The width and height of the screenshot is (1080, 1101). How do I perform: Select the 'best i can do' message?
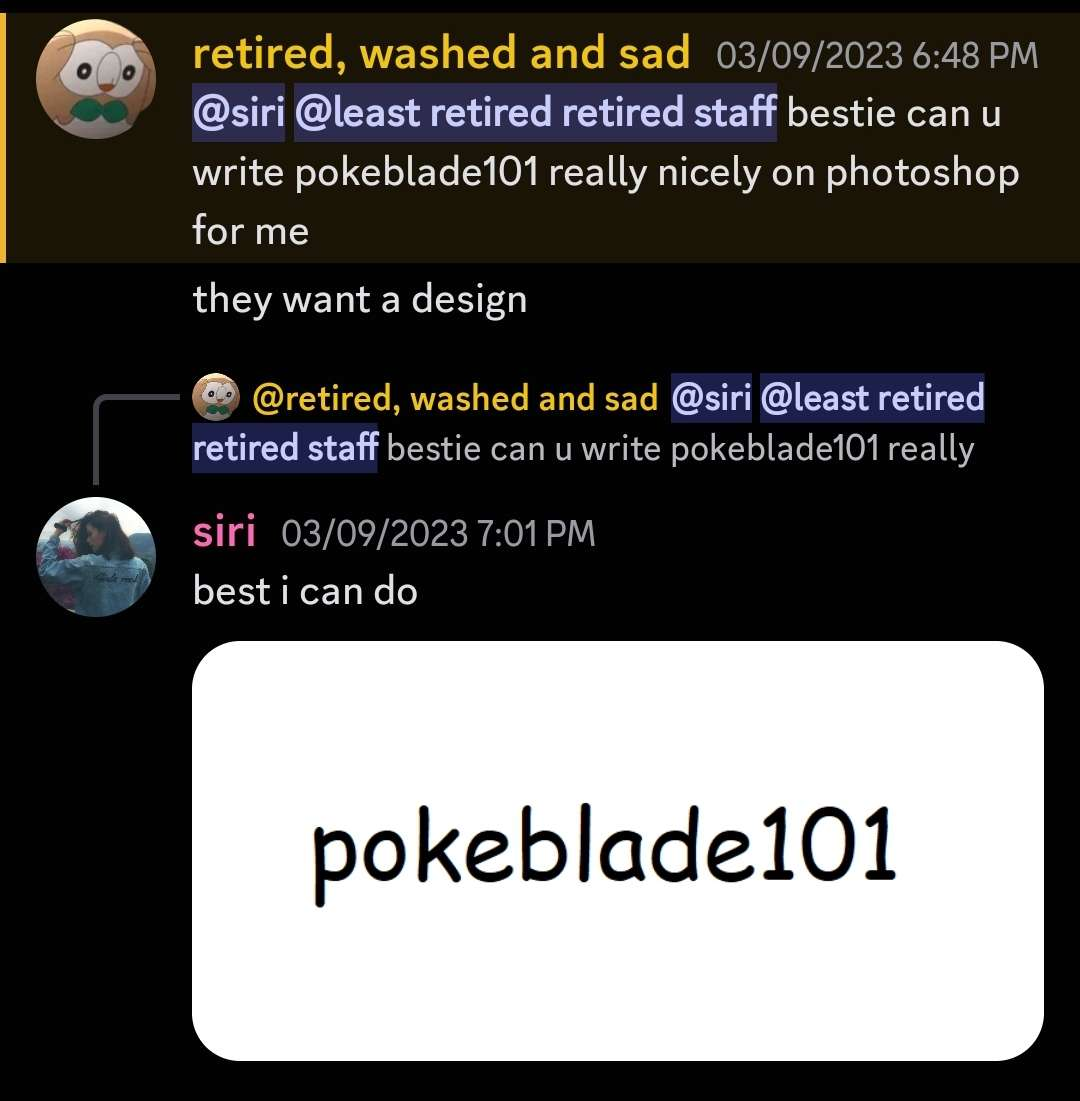tap(305, 591)
